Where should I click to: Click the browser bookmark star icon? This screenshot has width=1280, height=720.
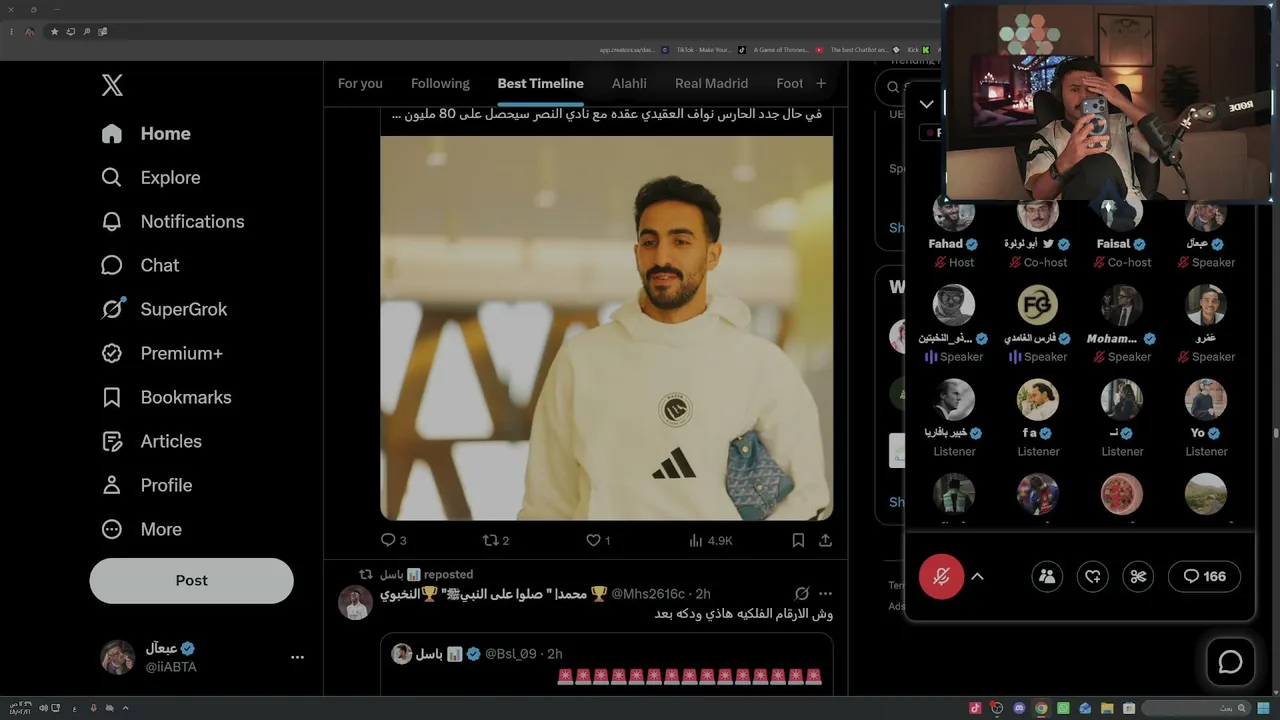(x=54, y=32)
